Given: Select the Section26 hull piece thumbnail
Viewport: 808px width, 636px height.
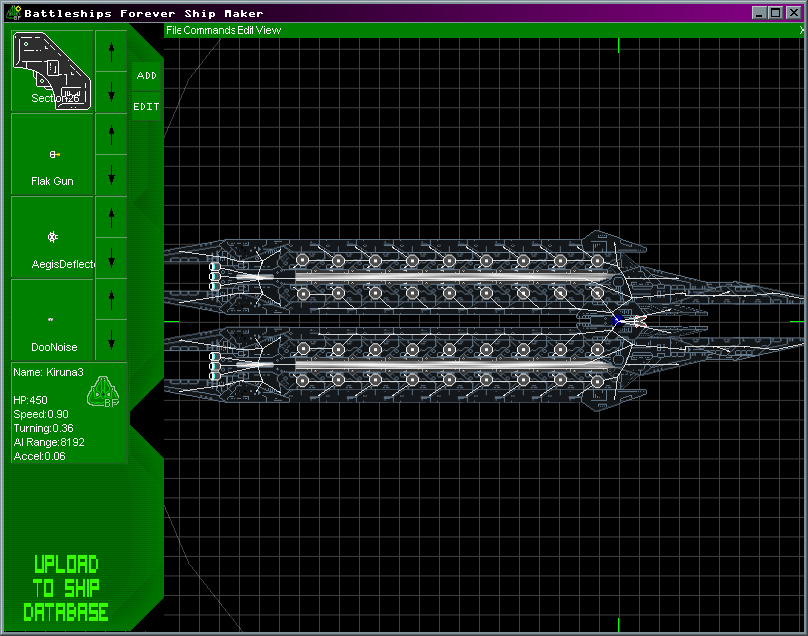Looking at the screenshot, I should [52, 71].
